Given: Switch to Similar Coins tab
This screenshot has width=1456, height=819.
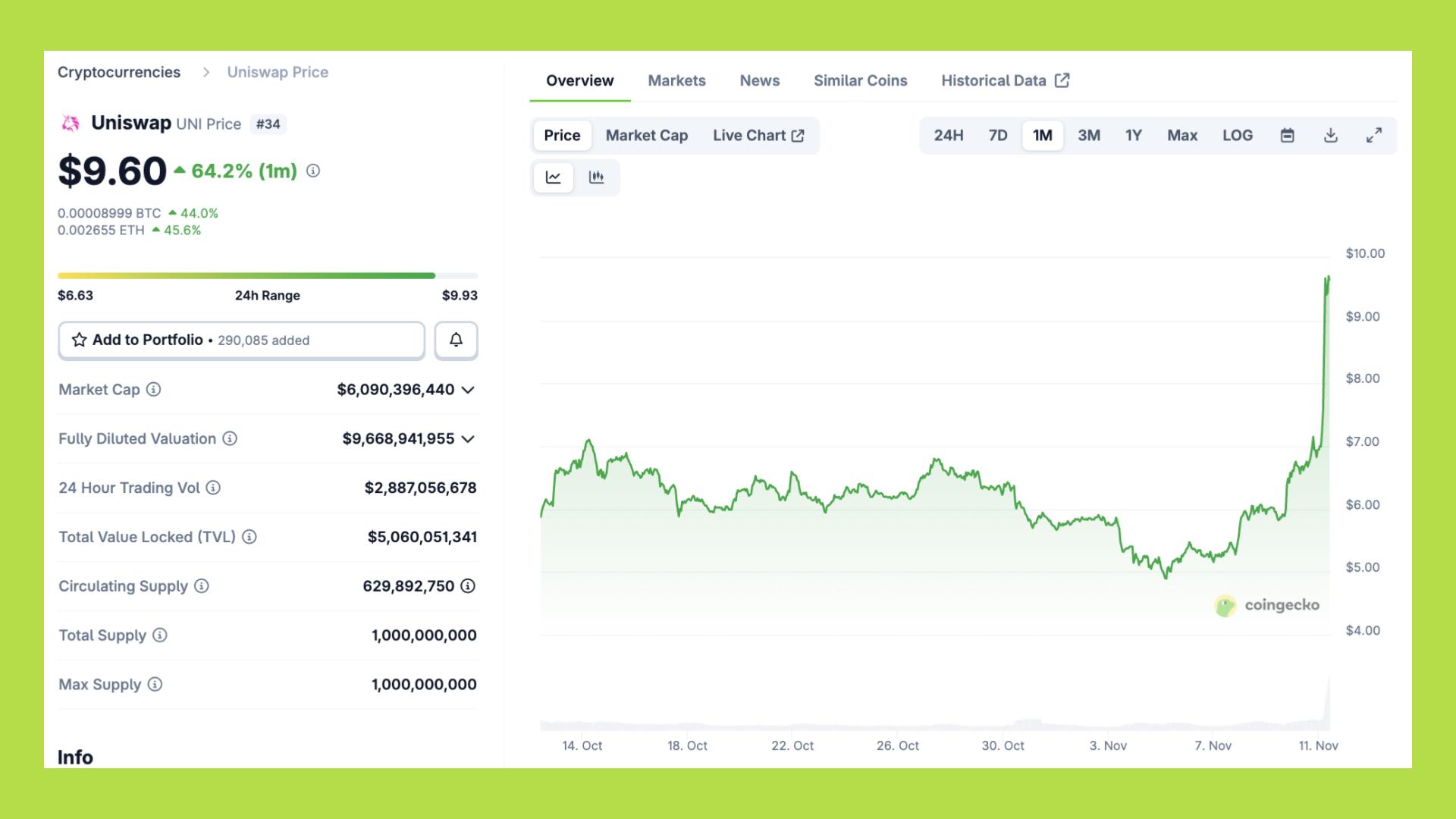Looking at the screenshot, I should tap(860, 80).
